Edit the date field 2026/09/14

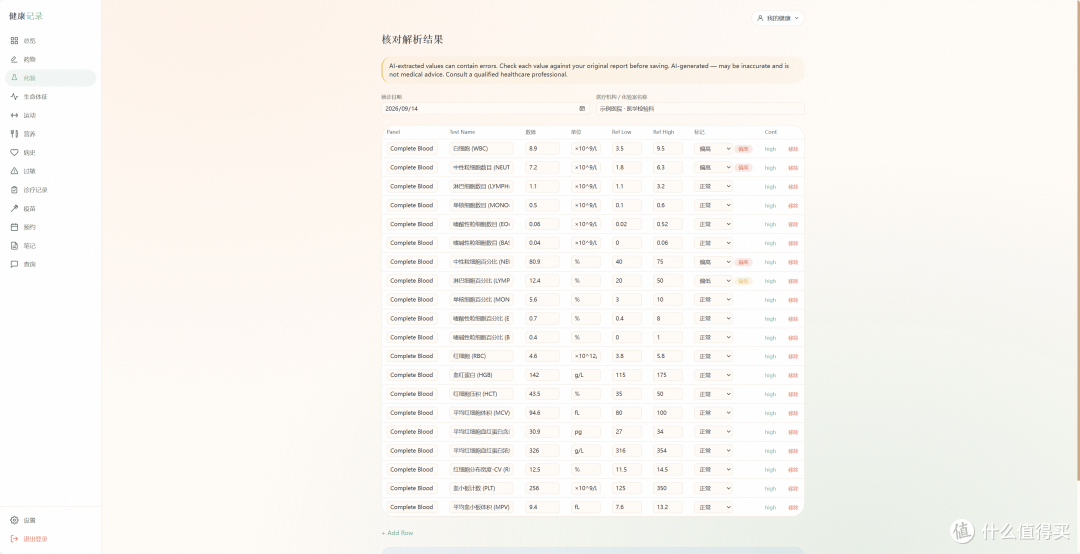[x=486, y=109]
